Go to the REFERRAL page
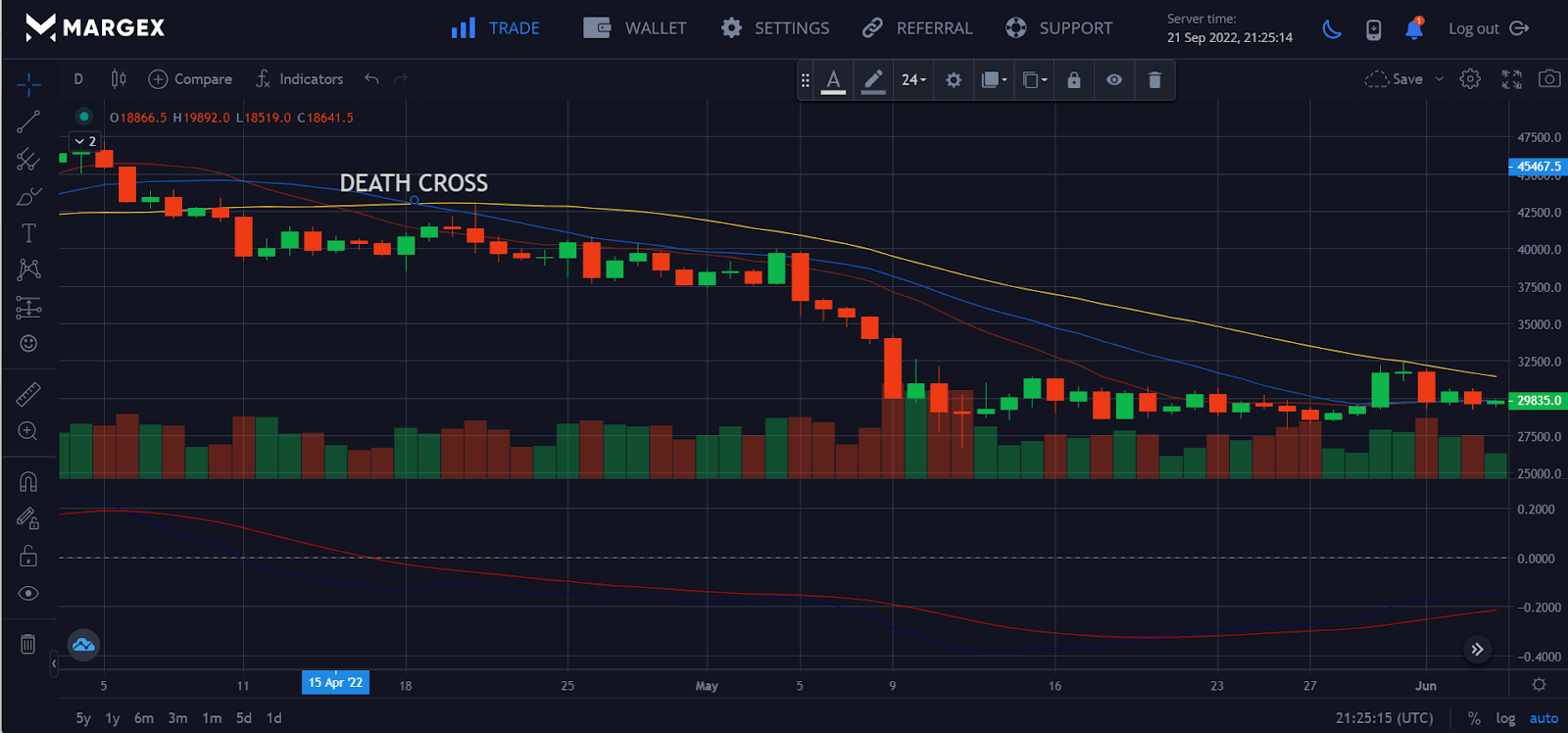This screenshot has height=733, width=1568. (917, 28)
